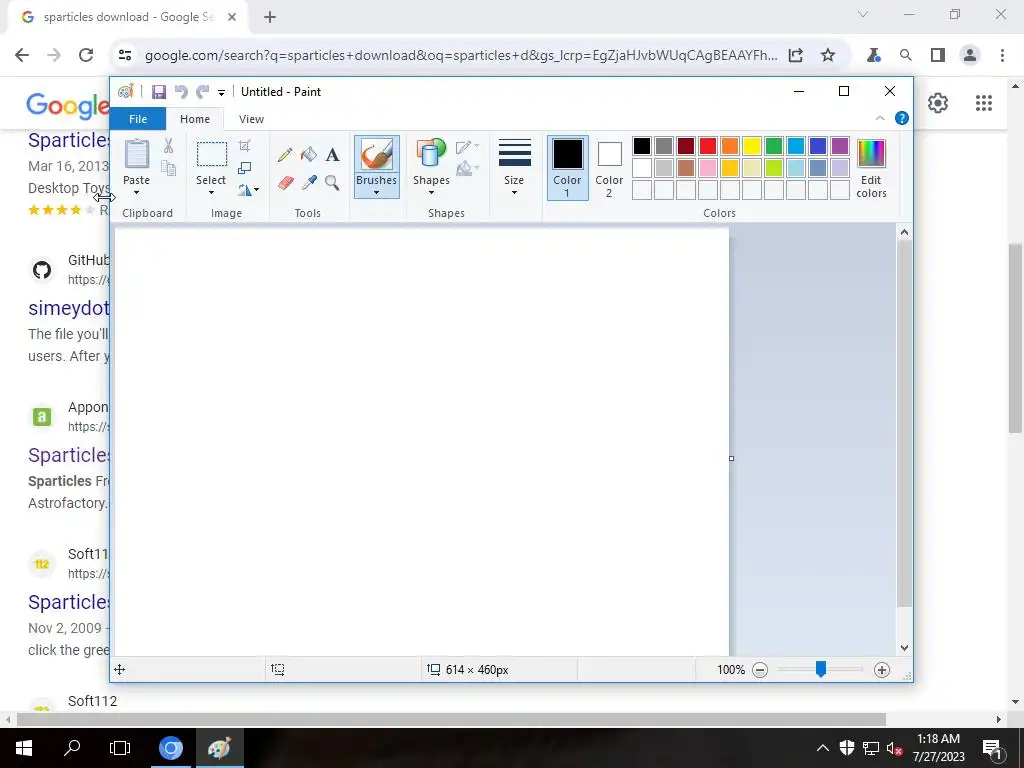Choose the green color swatch
Viewport: 1024px width, 768px height.
click(x=774, y=146)
